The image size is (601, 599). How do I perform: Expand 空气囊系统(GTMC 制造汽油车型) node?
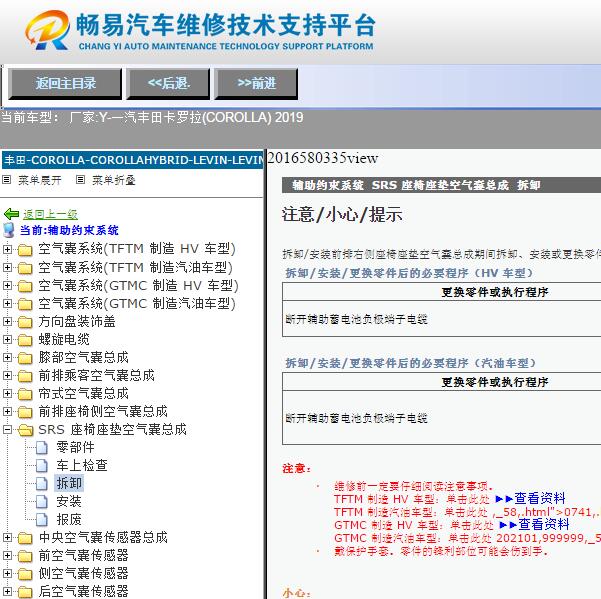7,303
